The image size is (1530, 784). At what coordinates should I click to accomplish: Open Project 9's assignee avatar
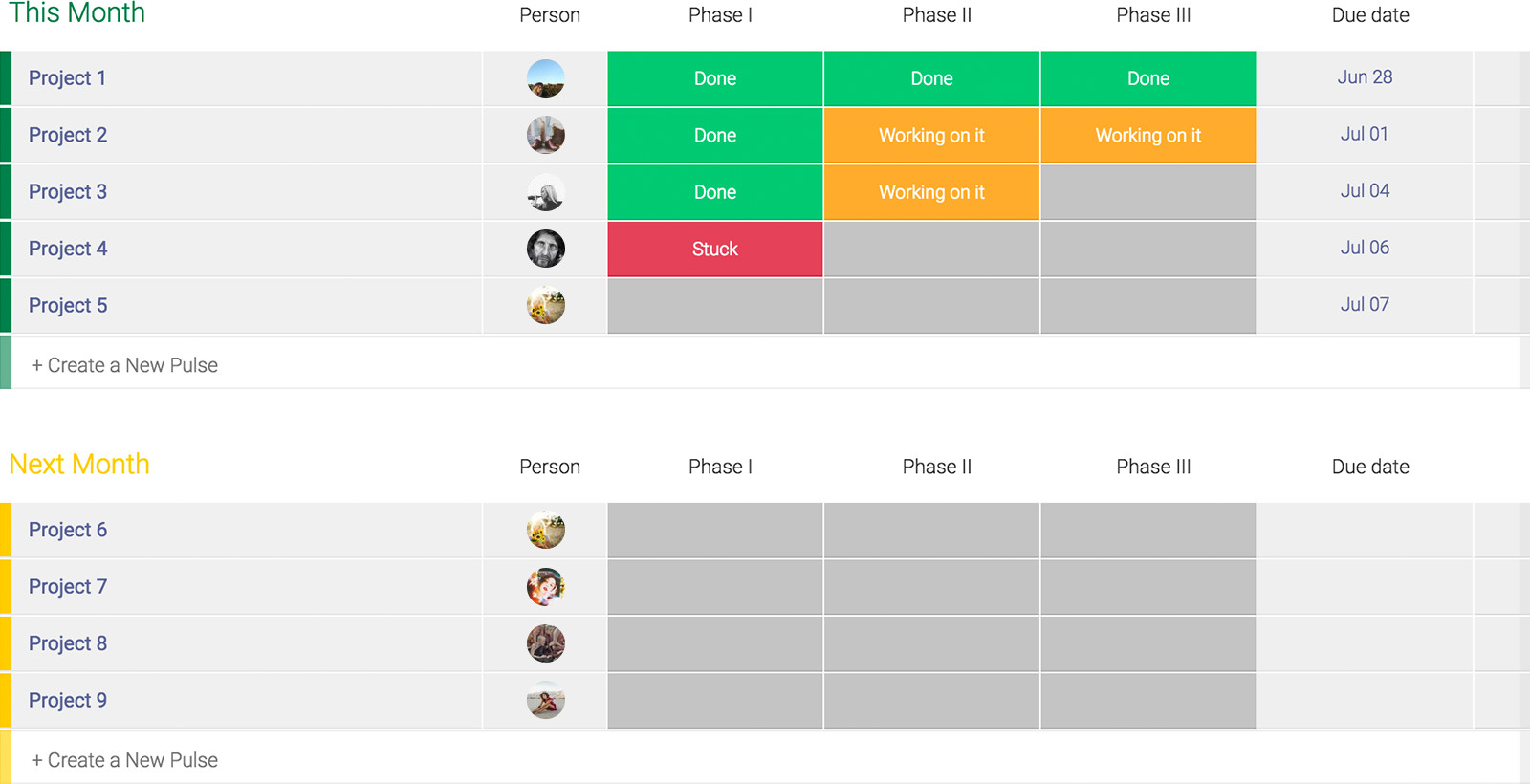545,700
